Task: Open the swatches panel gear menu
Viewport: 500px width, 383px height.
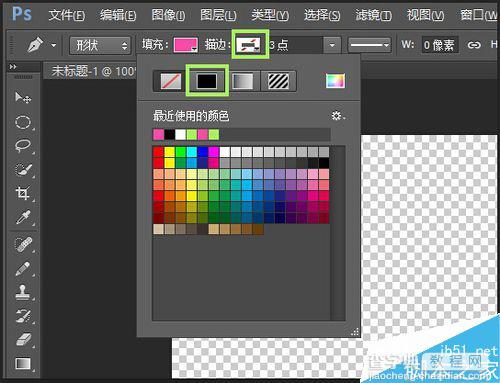Action: [x=337, y=116]
